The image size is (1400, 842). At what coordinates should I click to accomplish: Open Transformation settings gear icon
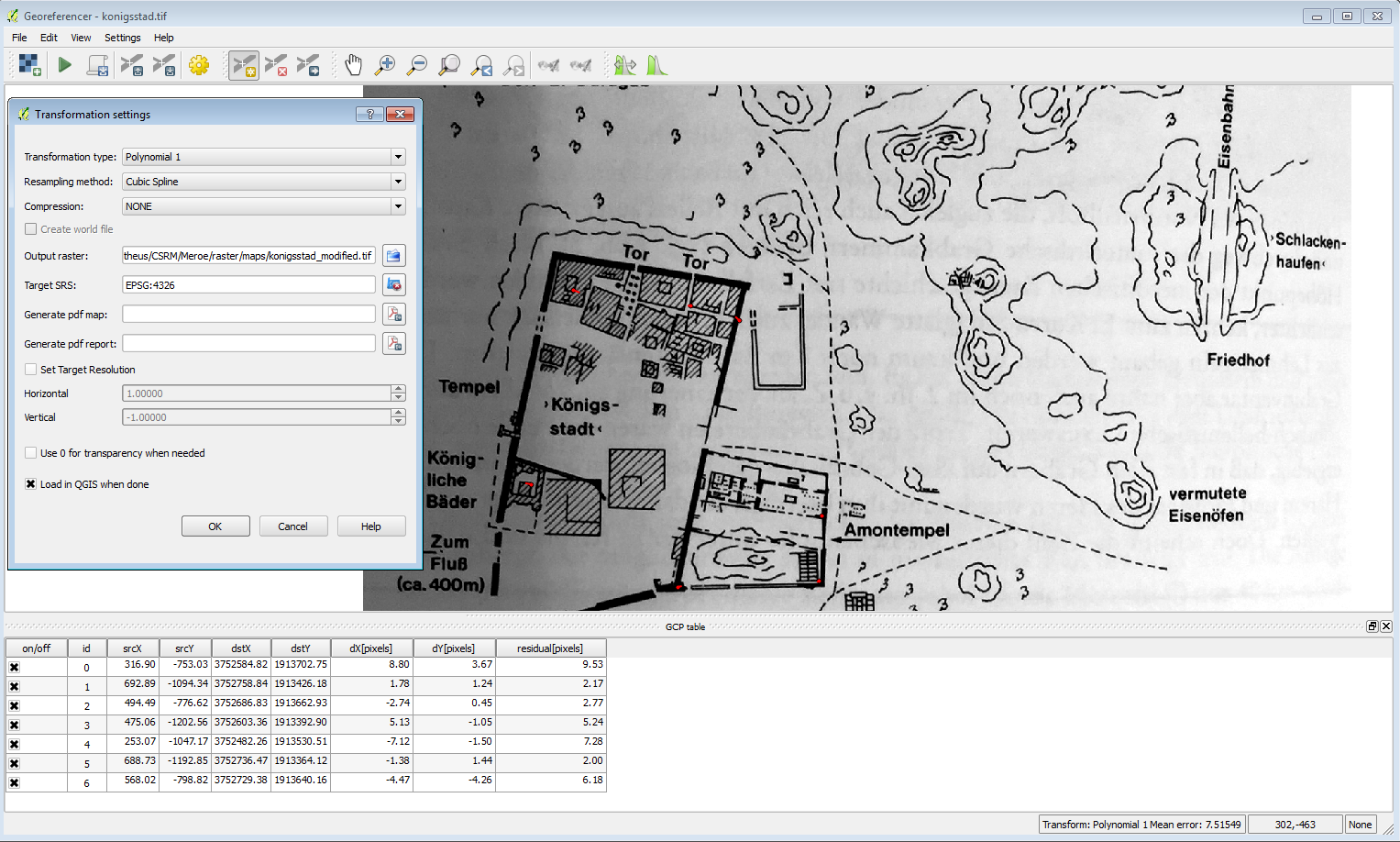(x=199, y=65)
